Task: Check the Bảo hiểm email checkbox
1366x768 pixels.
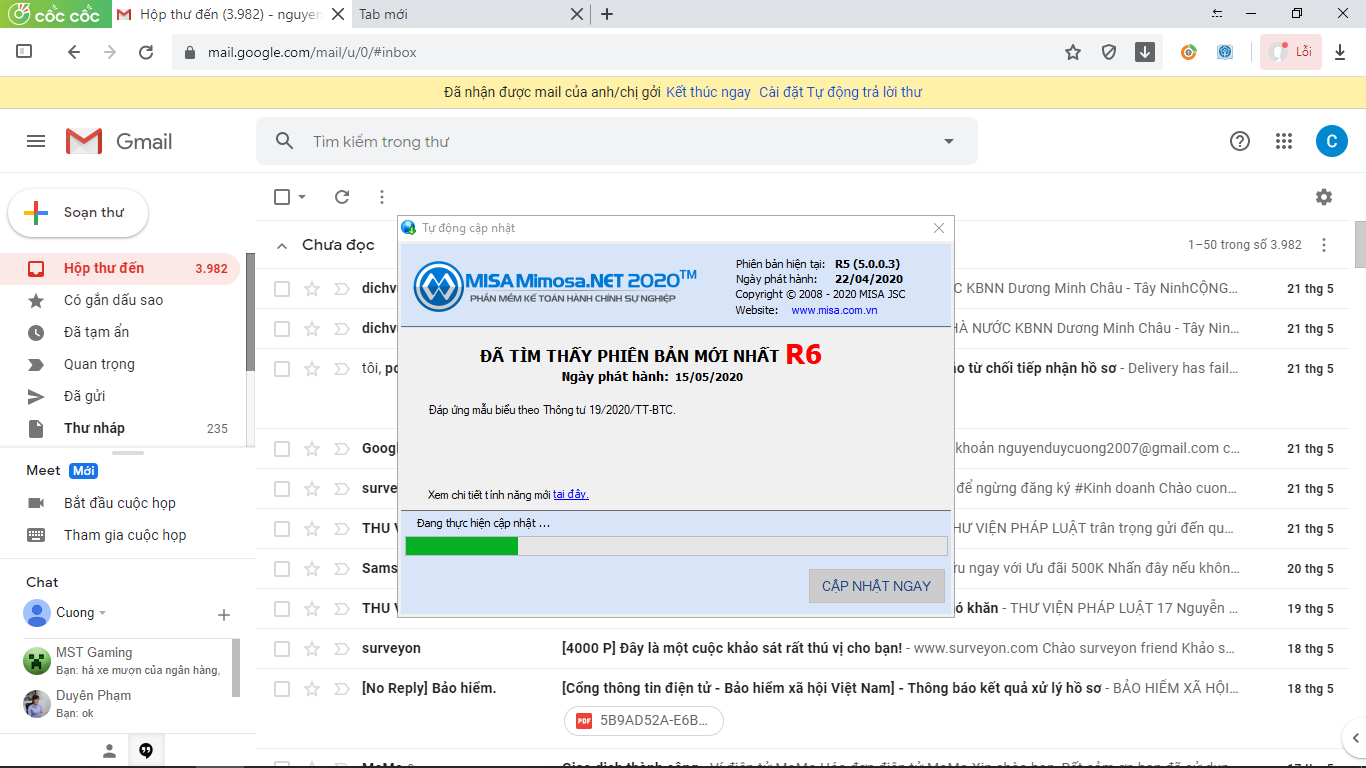Action: click(282, 688)
